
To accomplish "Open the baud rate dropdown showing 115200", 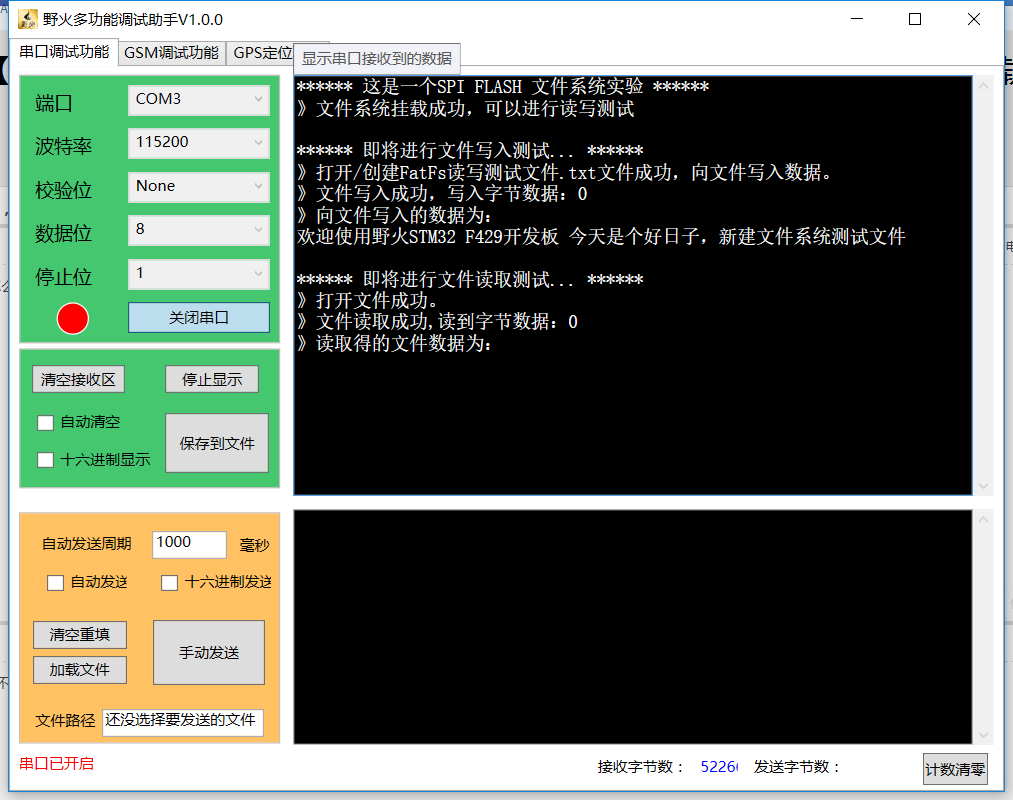I will 198,143.
